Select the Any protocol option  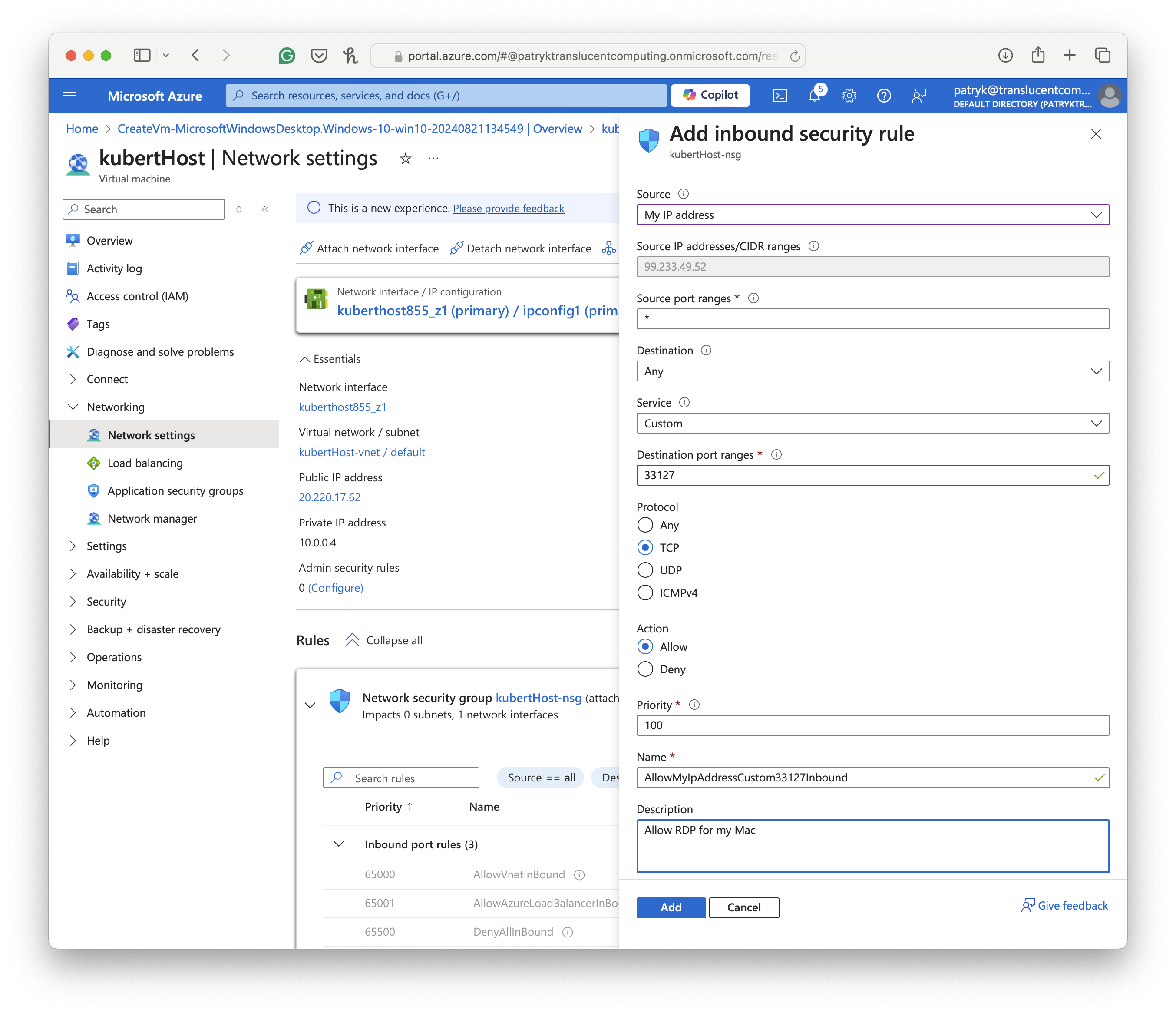pyautogui.click(x=645, y=525)
